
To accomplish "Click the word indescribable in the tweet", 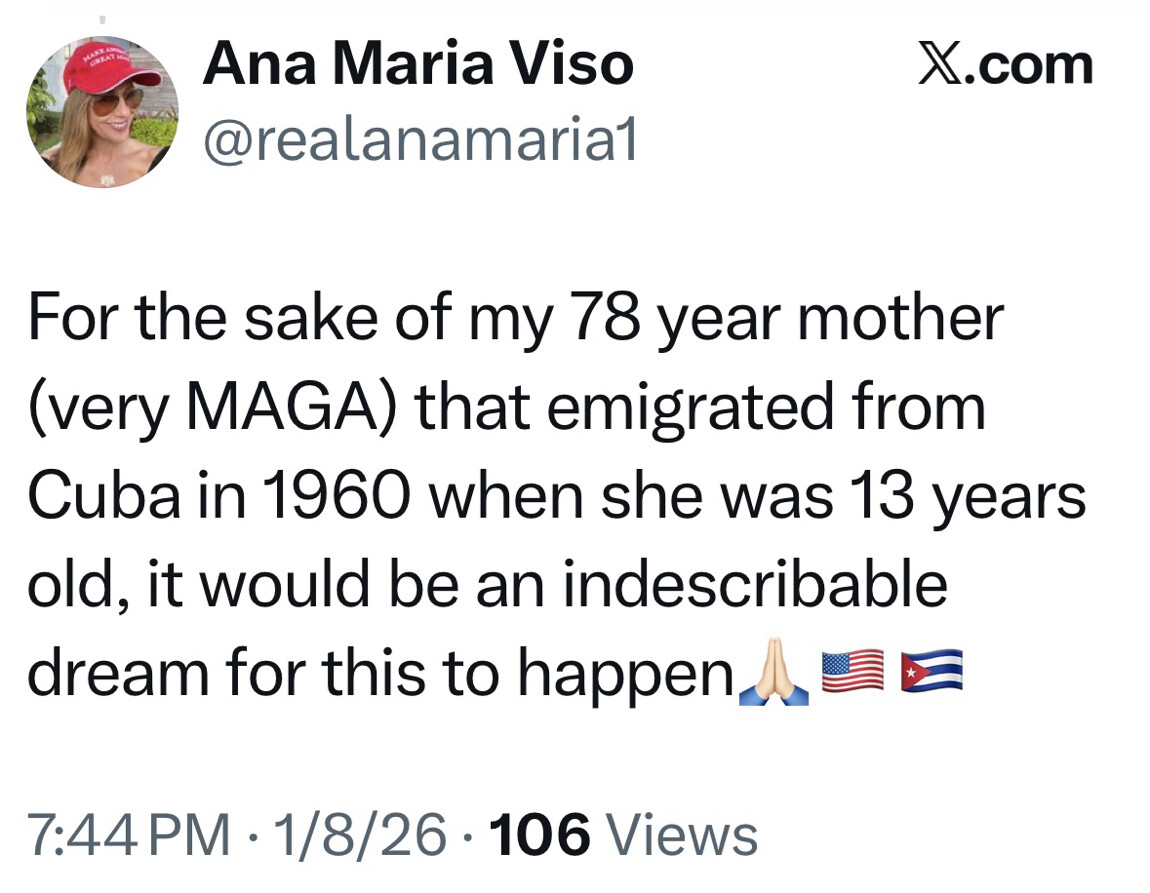I will [754, 584].
